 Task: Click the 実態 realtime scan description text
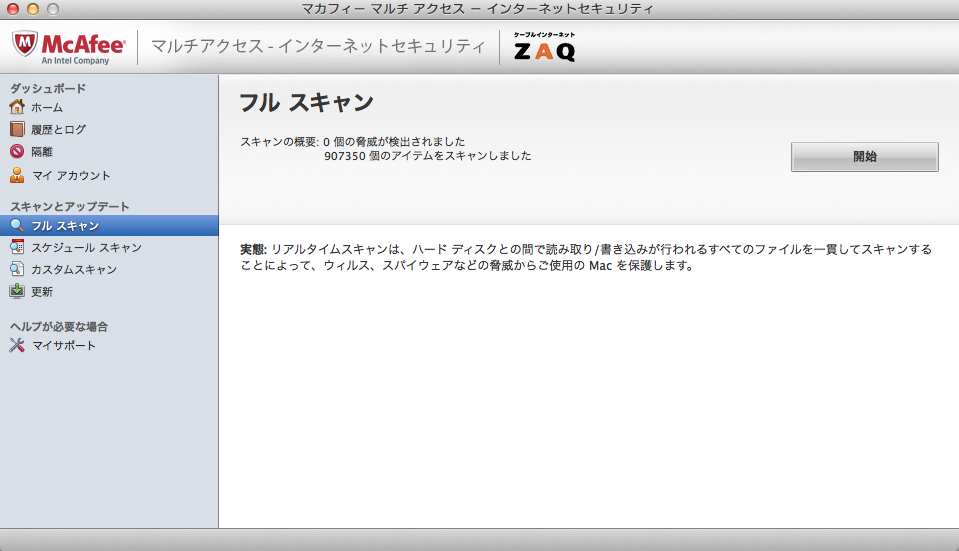click(x=586, y=257)
